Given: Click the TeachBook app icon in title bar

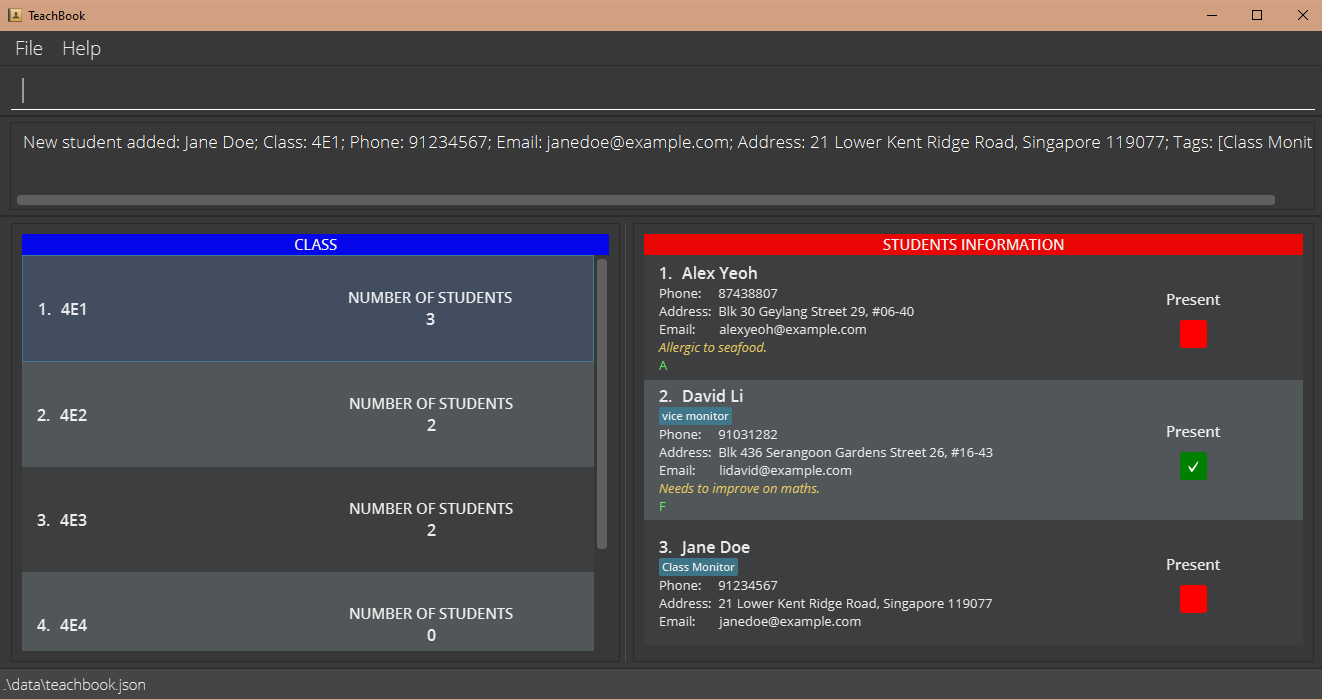Looking at the screenshot, I should click(x=15, y=15).
